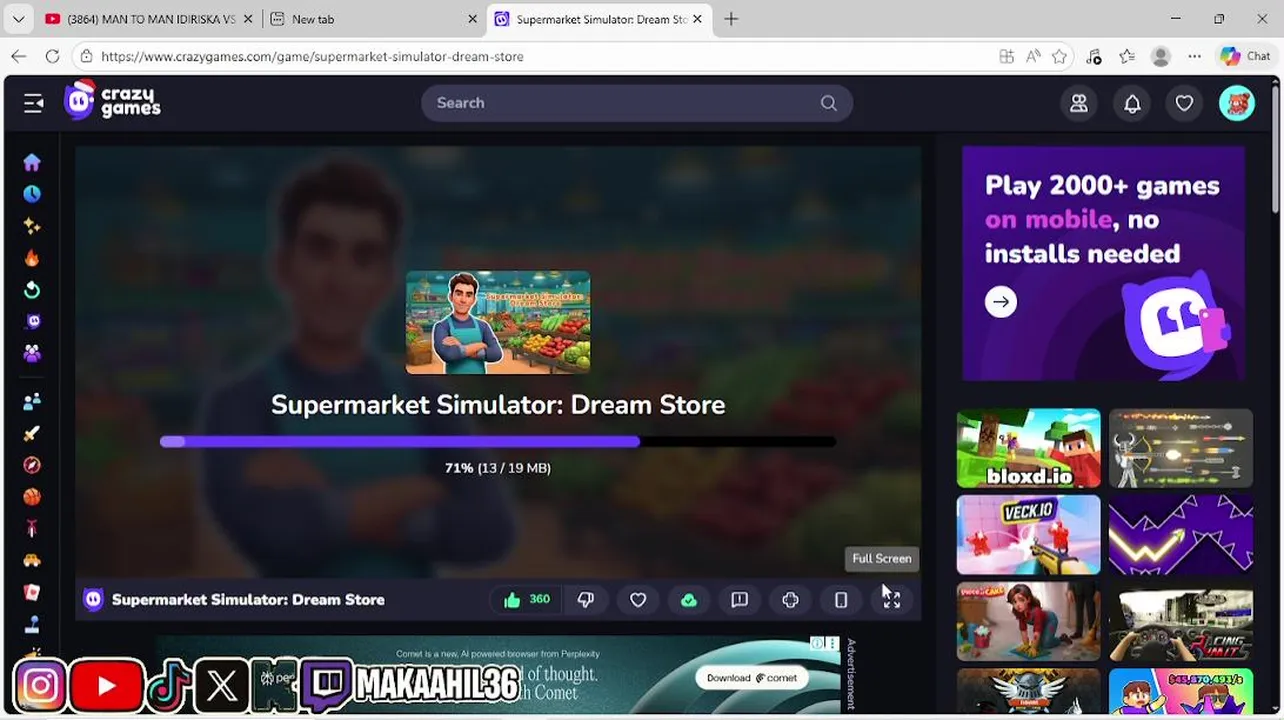Open the Friends icon in header
The height and width of the screenshot is (720, 1284).
[x=1079, y=103]
